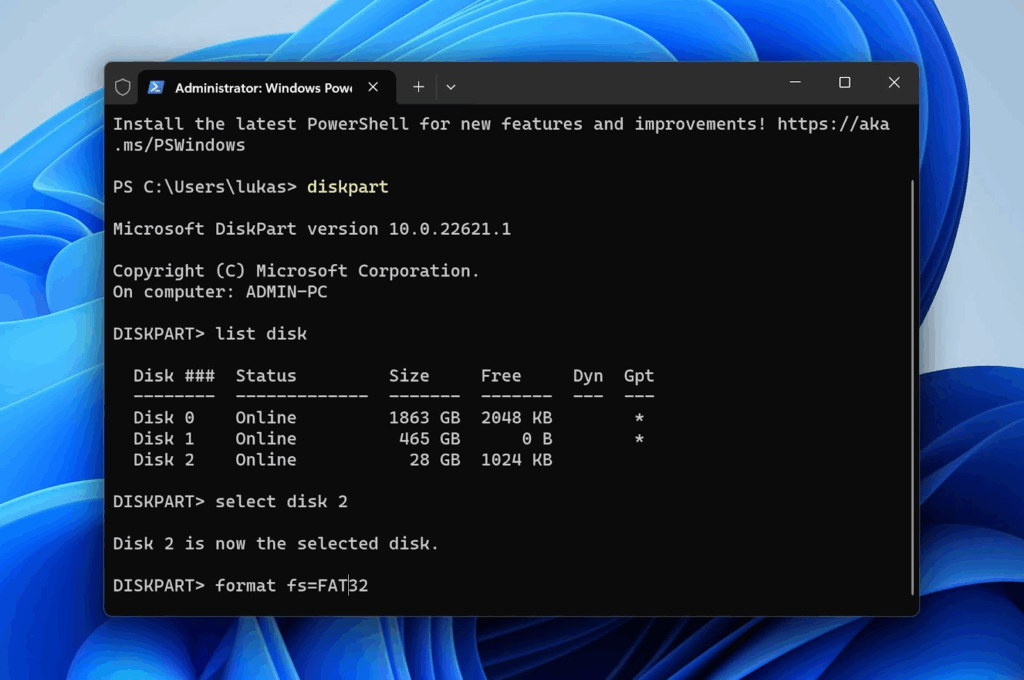Click the PowerShell icon on the tab

tap(156, 87)
